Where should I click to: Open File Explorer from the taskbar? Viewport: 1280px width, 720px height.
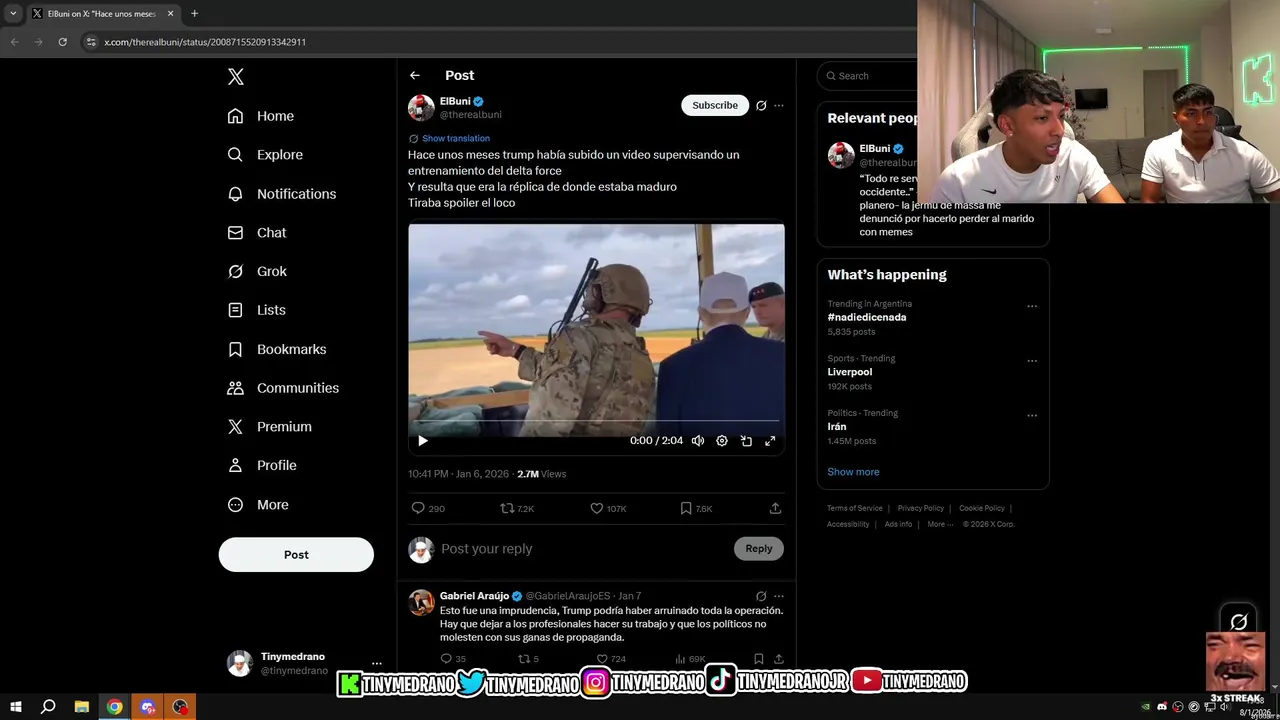(x=82, y=707)
